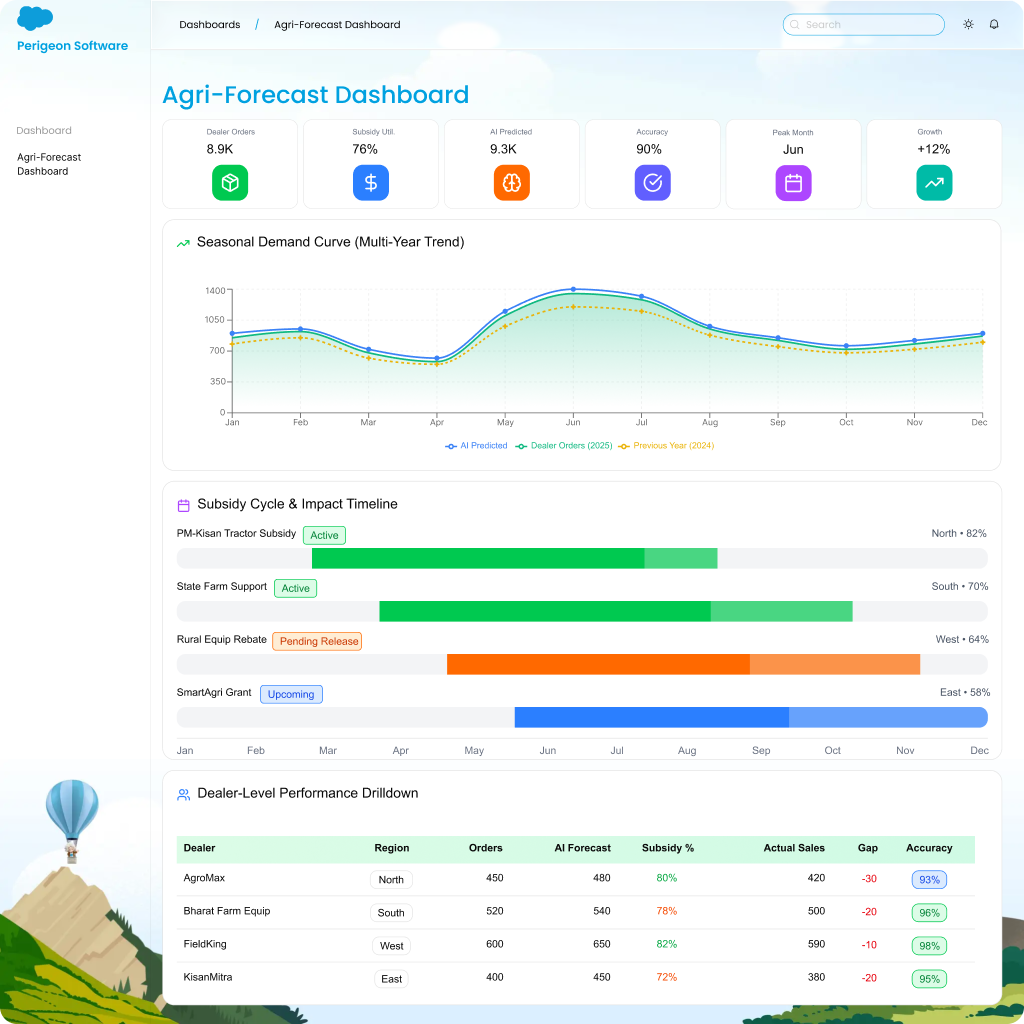
Task: Click the purple Peak Month calendar icon
Action: point(793,183)
